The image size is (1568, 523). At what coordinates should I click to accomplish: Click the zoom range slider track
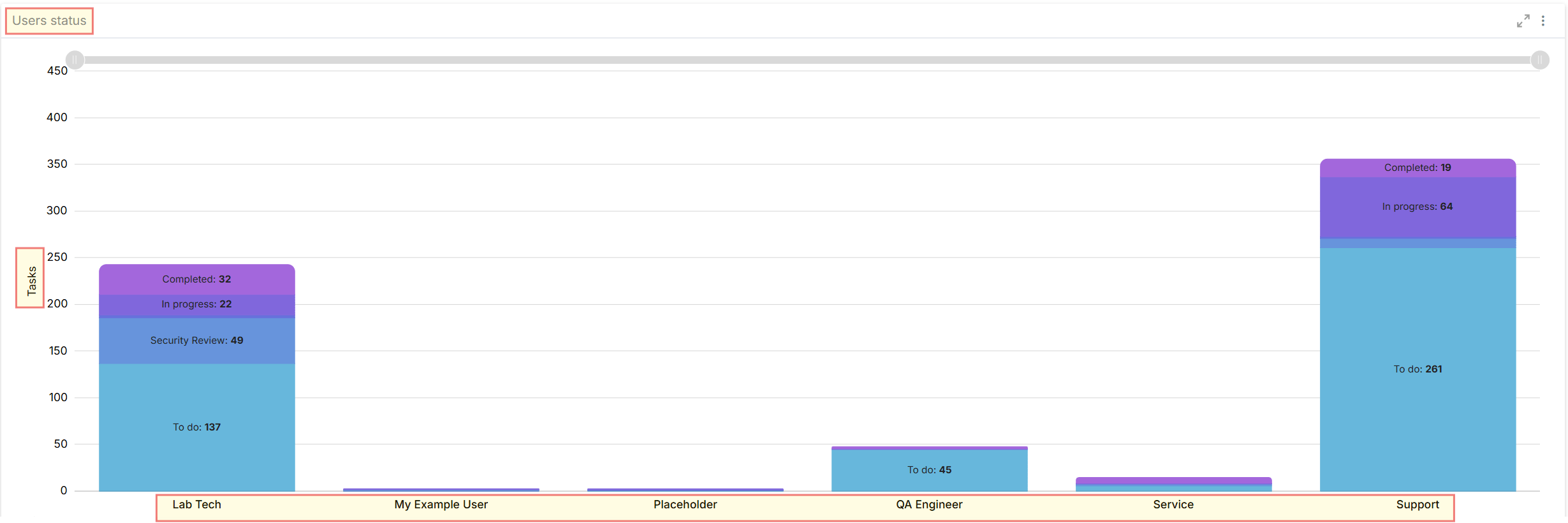pos(807,60)
